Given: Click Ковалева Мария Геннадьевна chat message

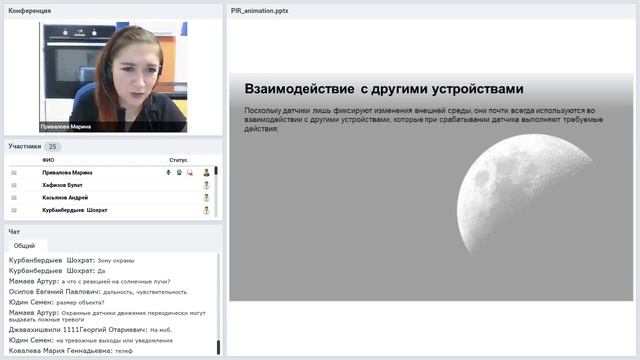Looking at the screenshot, I should [x=71, y=351].
